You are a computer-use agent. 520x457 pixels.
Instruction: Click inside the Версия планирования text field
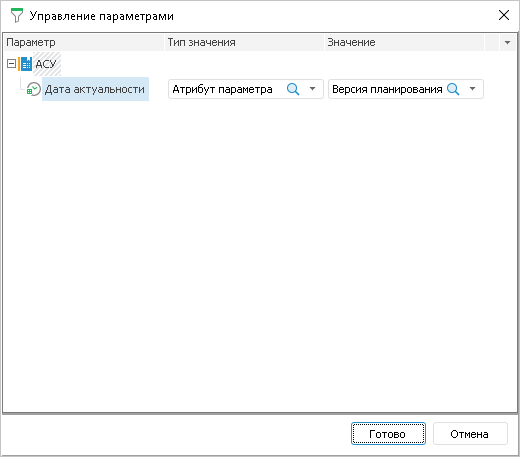(x=387, y=89)
